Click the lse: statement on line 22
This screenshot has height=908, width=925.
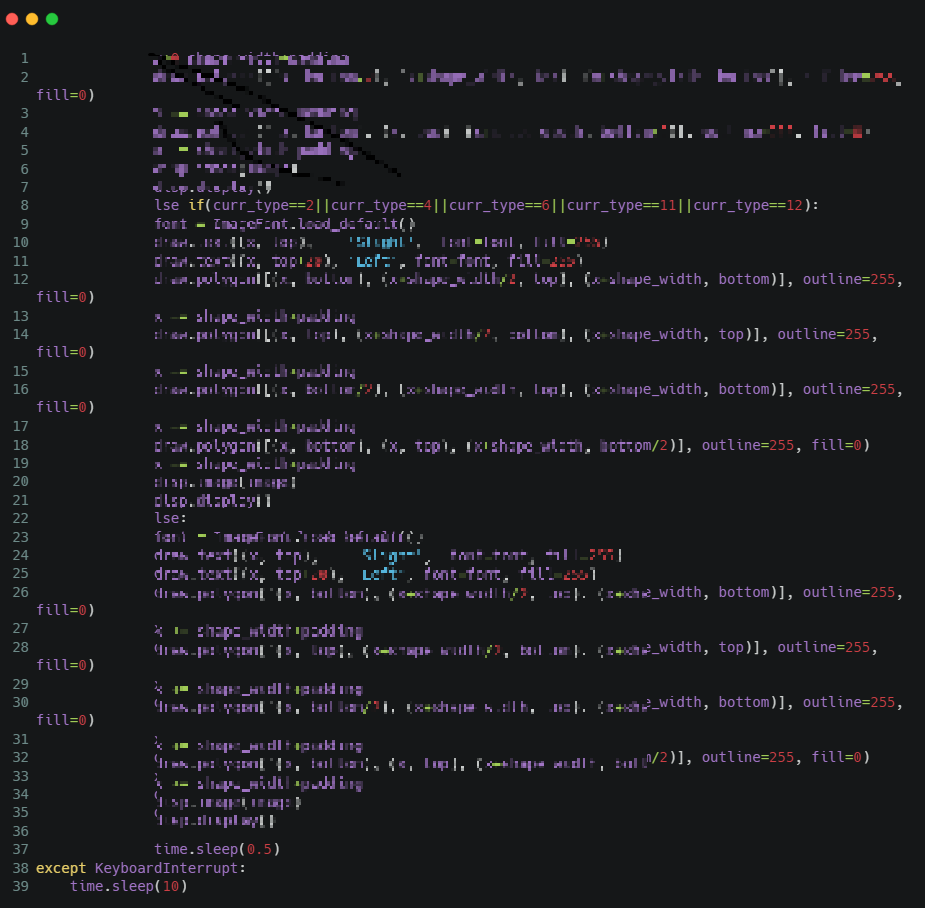tap(170, 518)
